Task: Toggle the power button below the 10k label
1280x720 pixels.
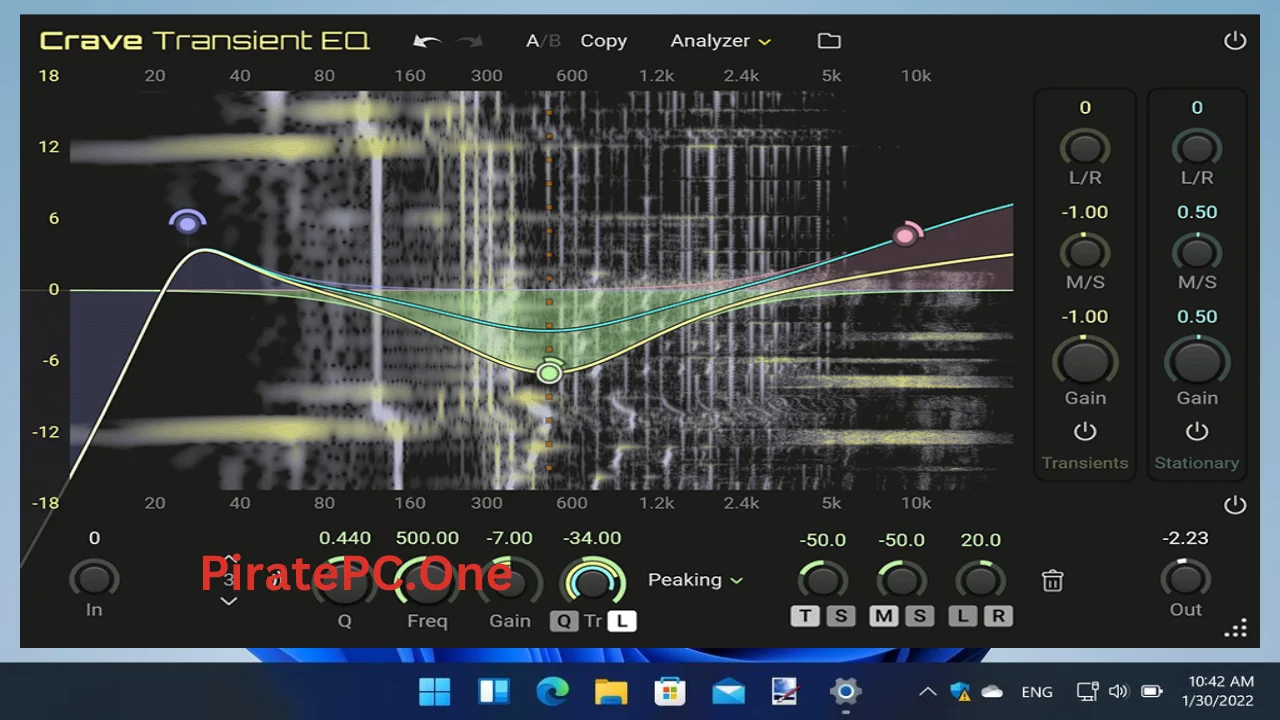Action: 1235,505
